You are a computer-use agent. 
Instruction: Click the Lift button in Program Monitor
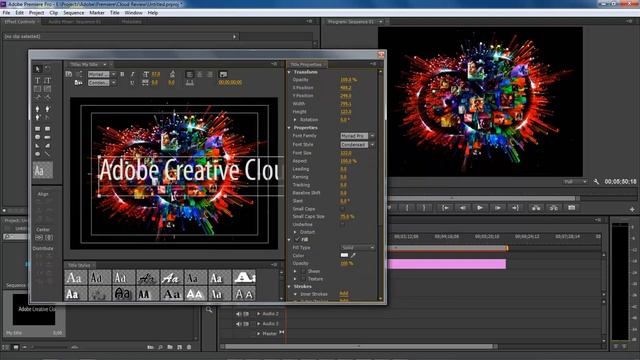536,208
